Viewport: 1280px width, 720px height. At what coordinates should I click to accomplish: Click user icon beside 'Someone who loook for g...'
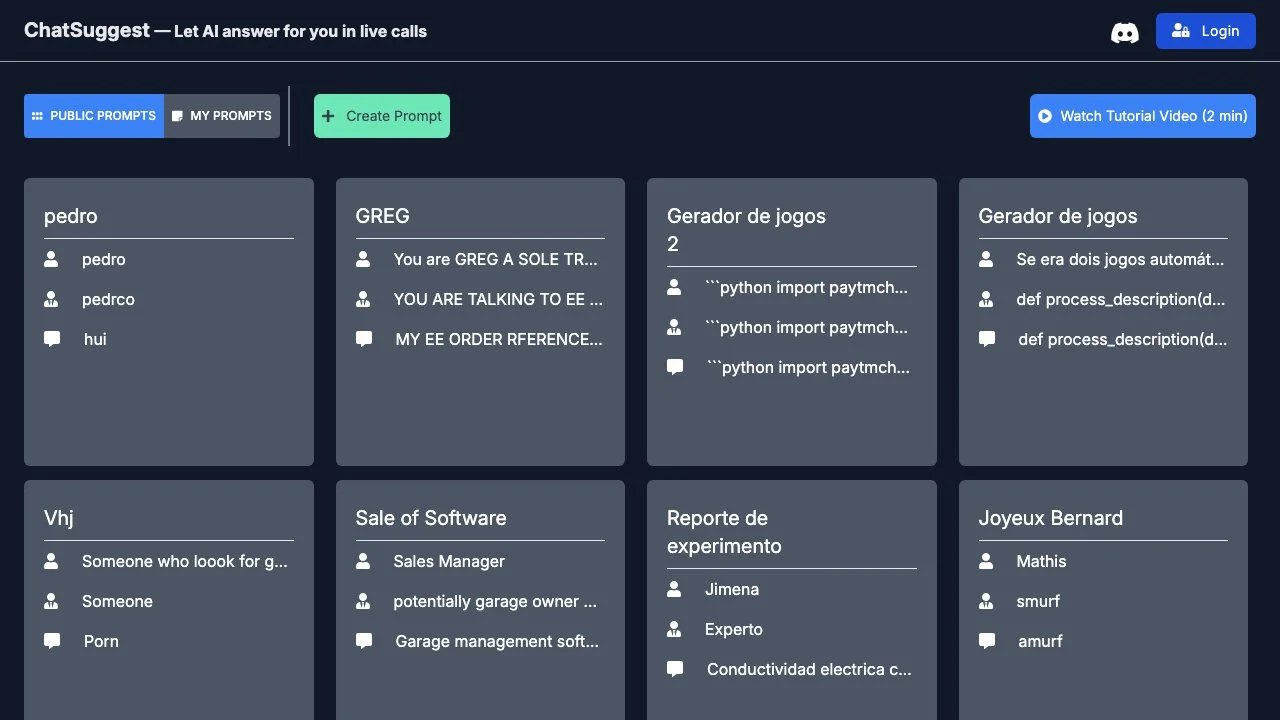51,561
